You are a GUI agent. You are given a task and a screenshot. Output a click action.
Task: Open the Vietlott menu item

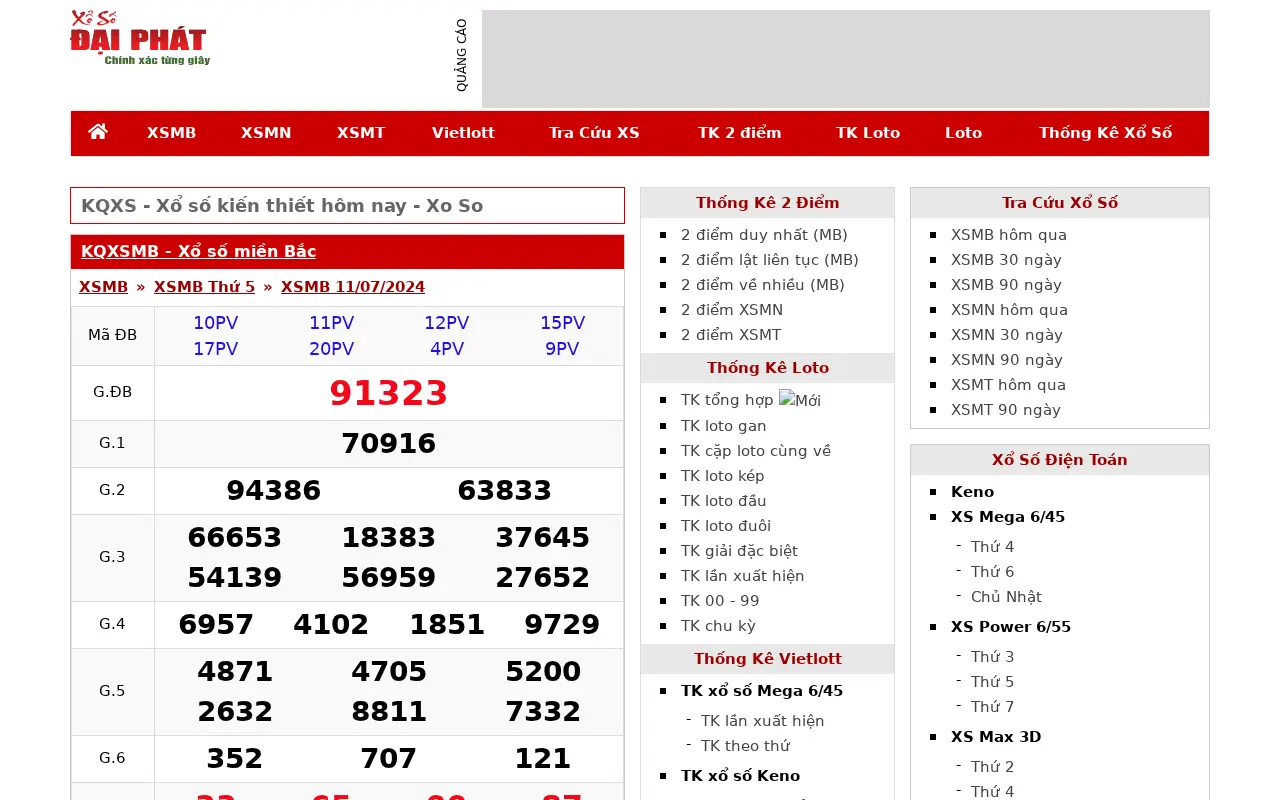coord(463,133)
